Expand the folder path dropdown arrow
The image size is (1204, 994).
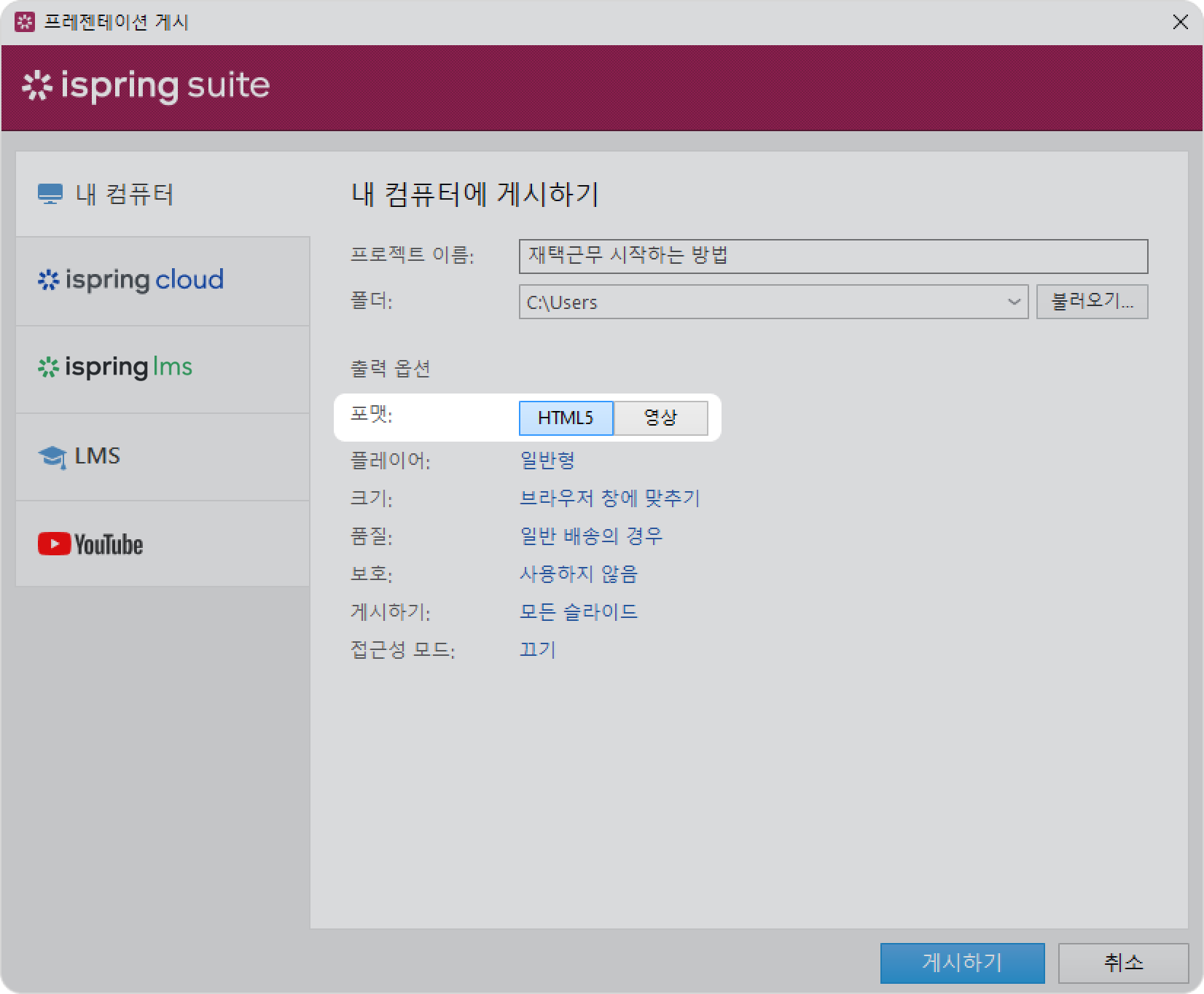coord(1014,302)
